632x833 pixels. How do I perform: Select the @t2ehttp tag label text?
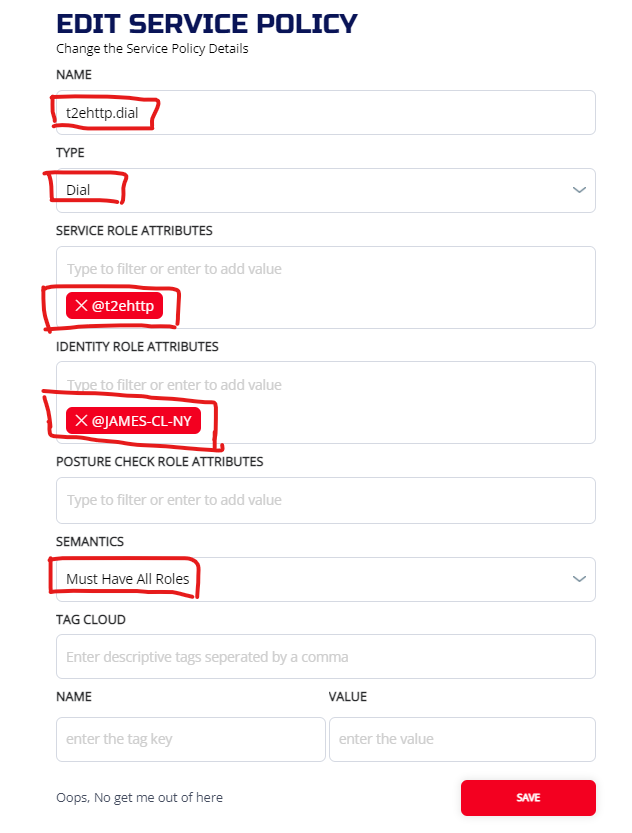123,306
